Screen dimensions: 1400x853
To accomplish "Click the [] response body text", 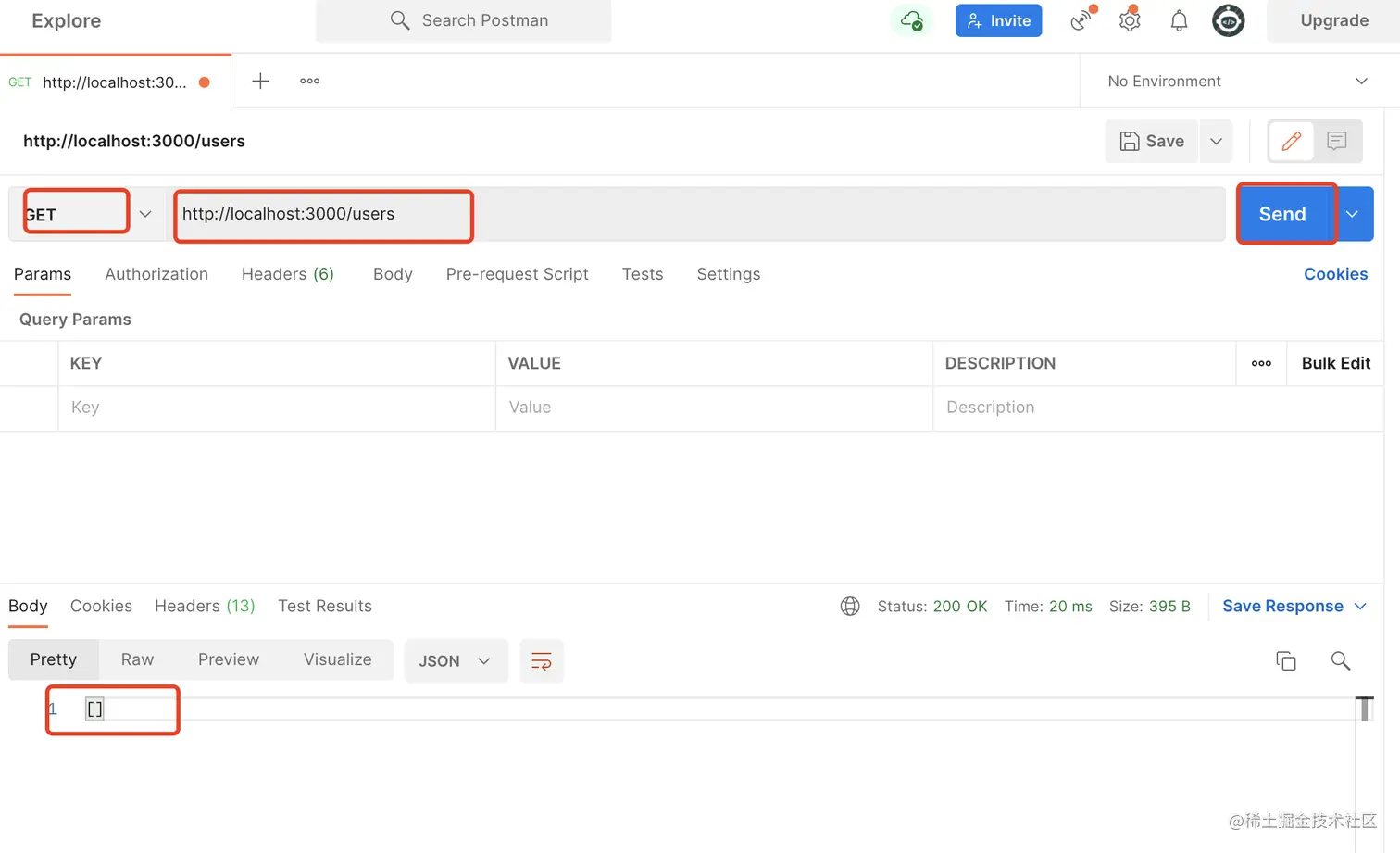I will (x=94, y=709).
